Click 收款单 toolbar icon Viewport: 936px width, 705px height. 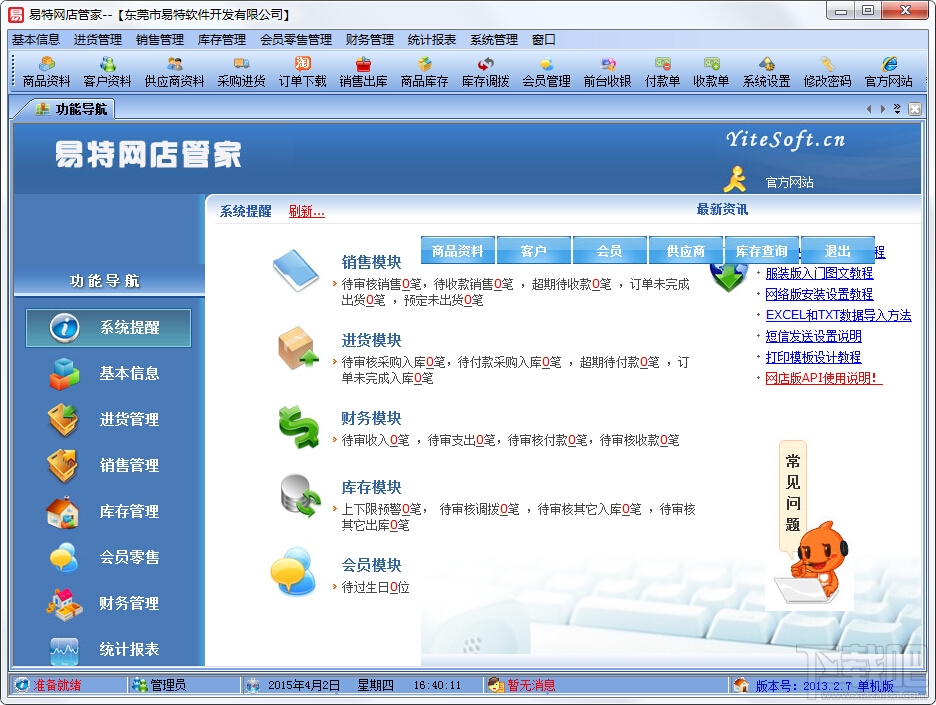(x=711, y=72)
